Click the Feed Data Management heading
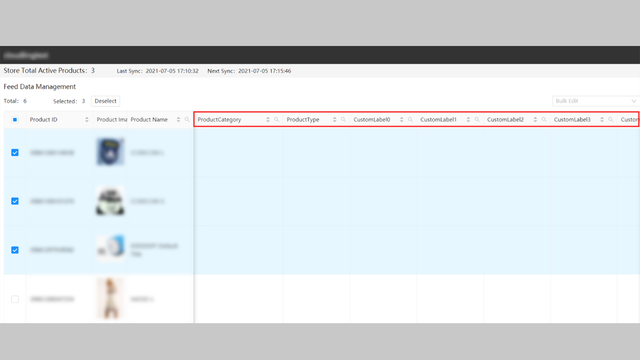The image size is (640, 360). 40,87
